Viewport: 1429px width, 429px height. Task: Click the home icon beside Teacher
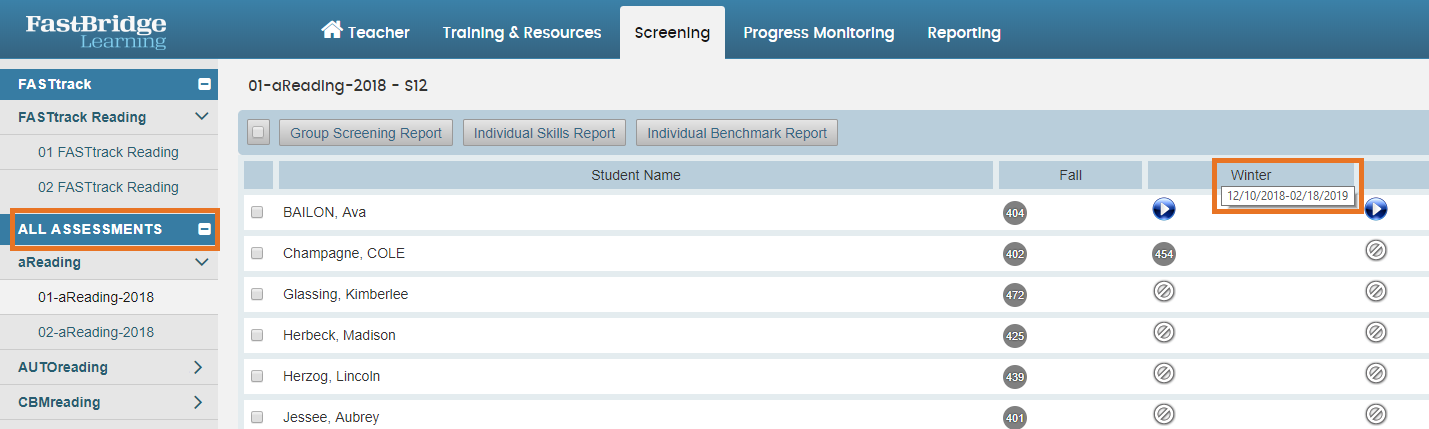coord(332,31)
